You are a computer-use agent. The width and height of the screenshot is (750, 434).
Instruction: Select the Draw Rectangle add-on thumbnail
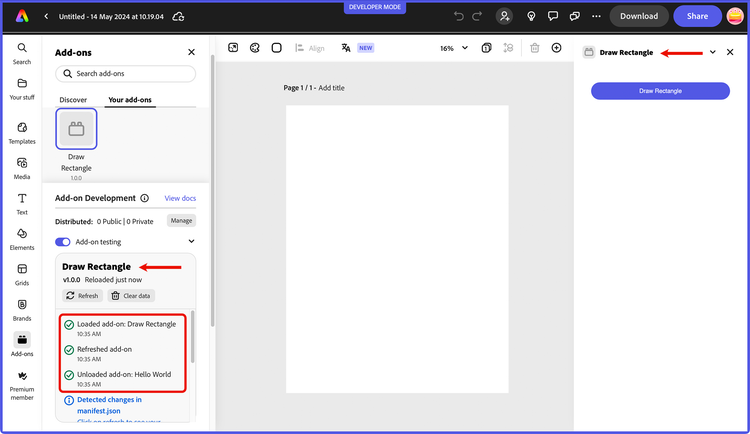76,129
